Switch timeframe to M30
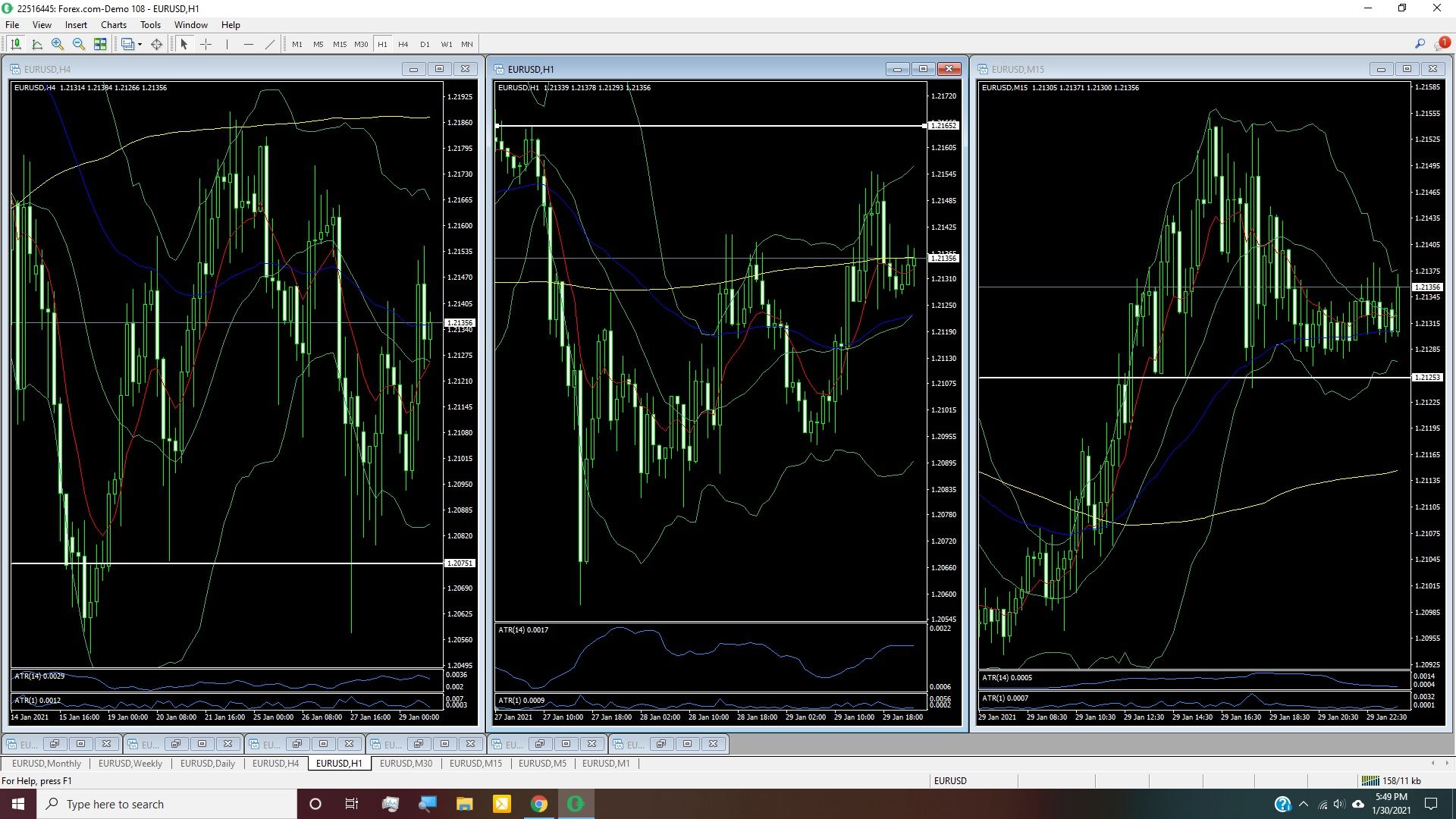The image size is (1456, 819). tap(361, 44)
